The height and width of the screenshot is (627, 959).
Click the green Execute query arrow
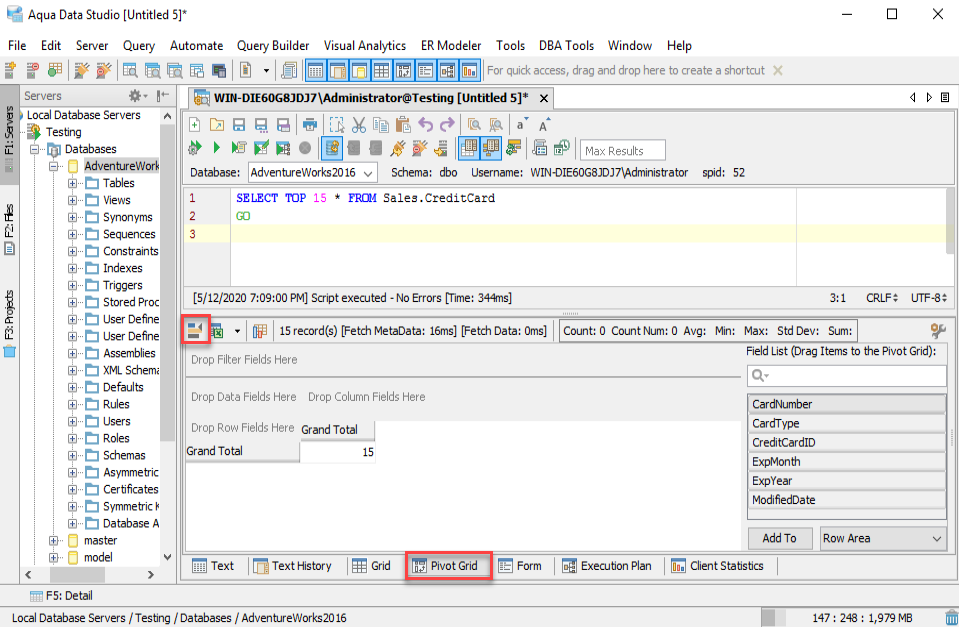tap(216, 148)
